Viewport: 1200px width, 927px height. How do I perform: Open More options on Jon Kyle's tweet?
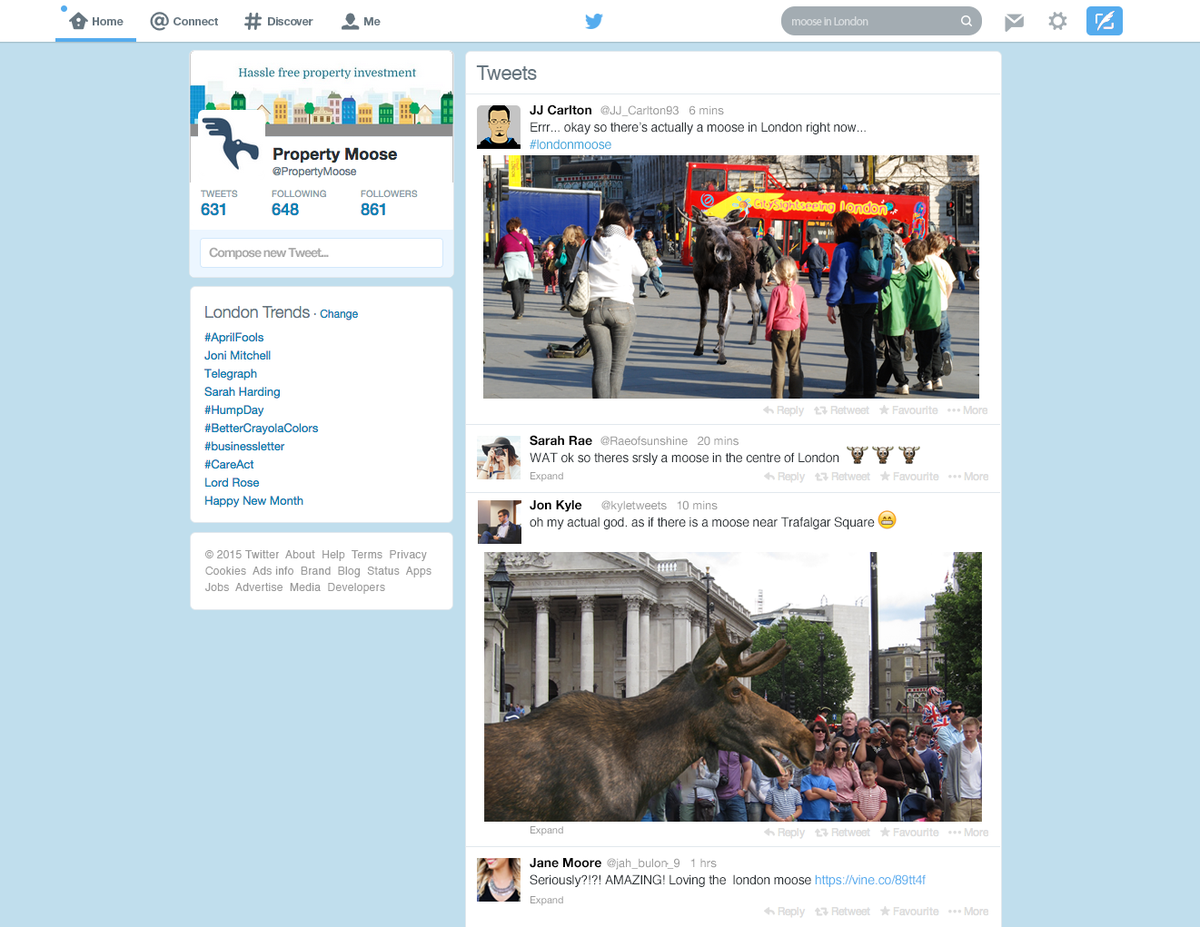(968, 832)
